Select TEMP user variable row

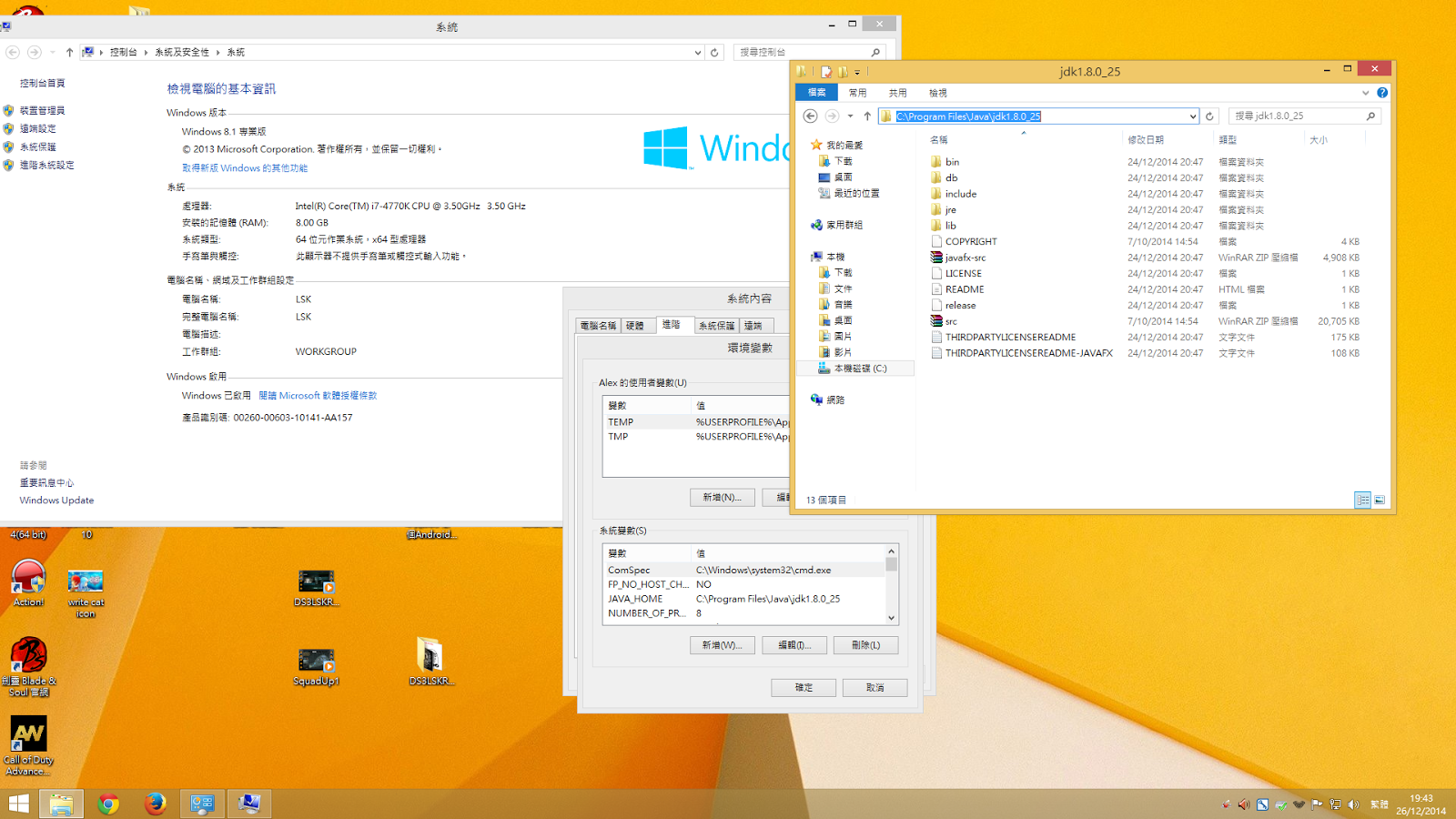click(696, 422)
